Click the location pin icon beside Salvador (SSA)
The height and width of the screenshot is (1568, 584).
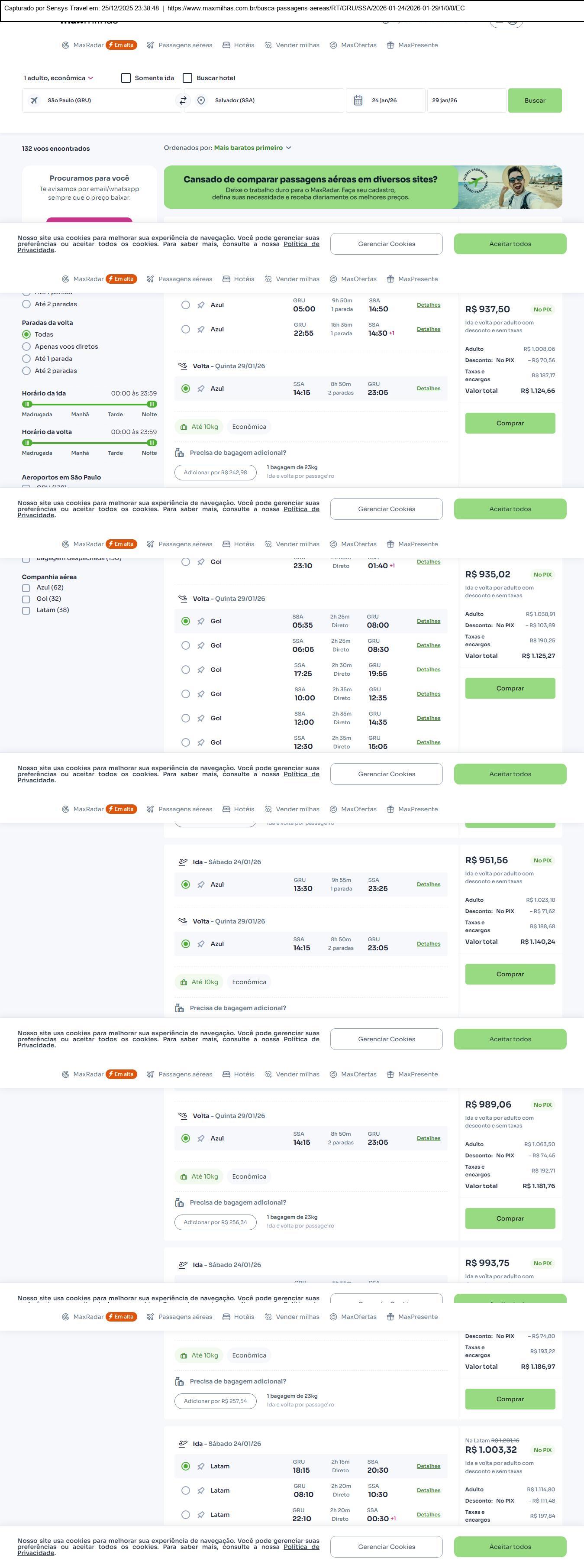pyautogui.click(x=201, y=100)
